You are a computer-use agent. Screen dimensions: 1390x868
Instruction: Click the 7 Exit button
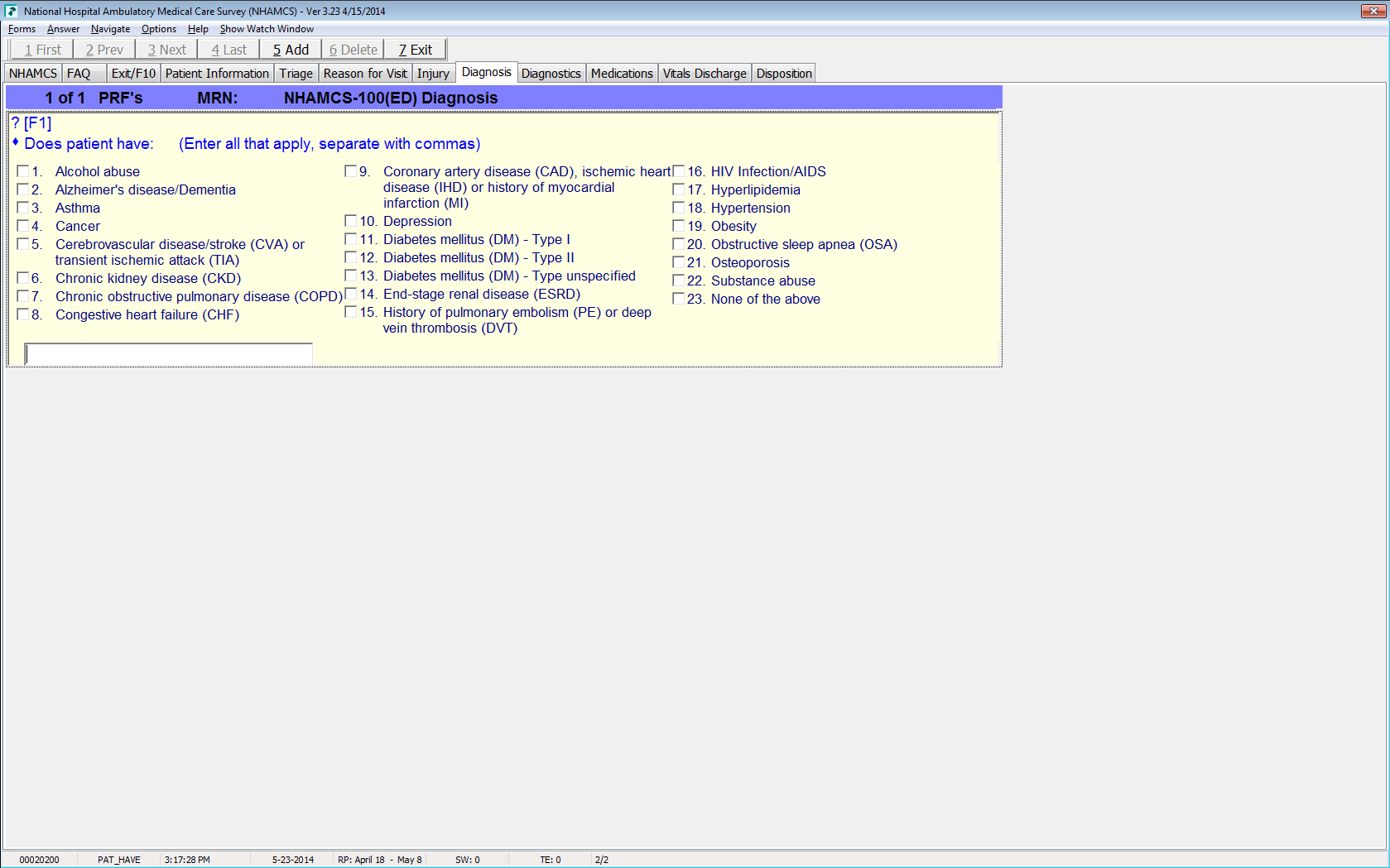(415, 50)
